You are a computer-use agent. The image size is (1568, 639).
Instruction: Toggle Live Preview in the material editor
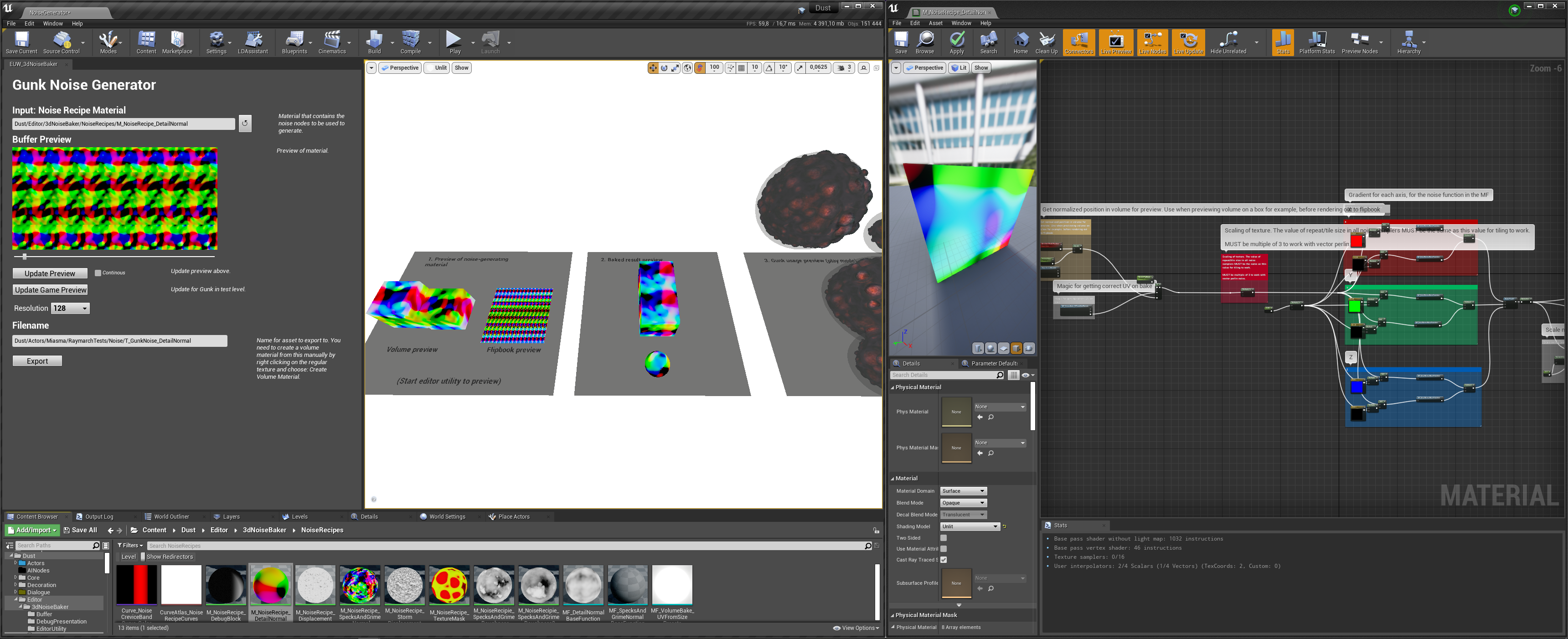[x=1116, y=42]
